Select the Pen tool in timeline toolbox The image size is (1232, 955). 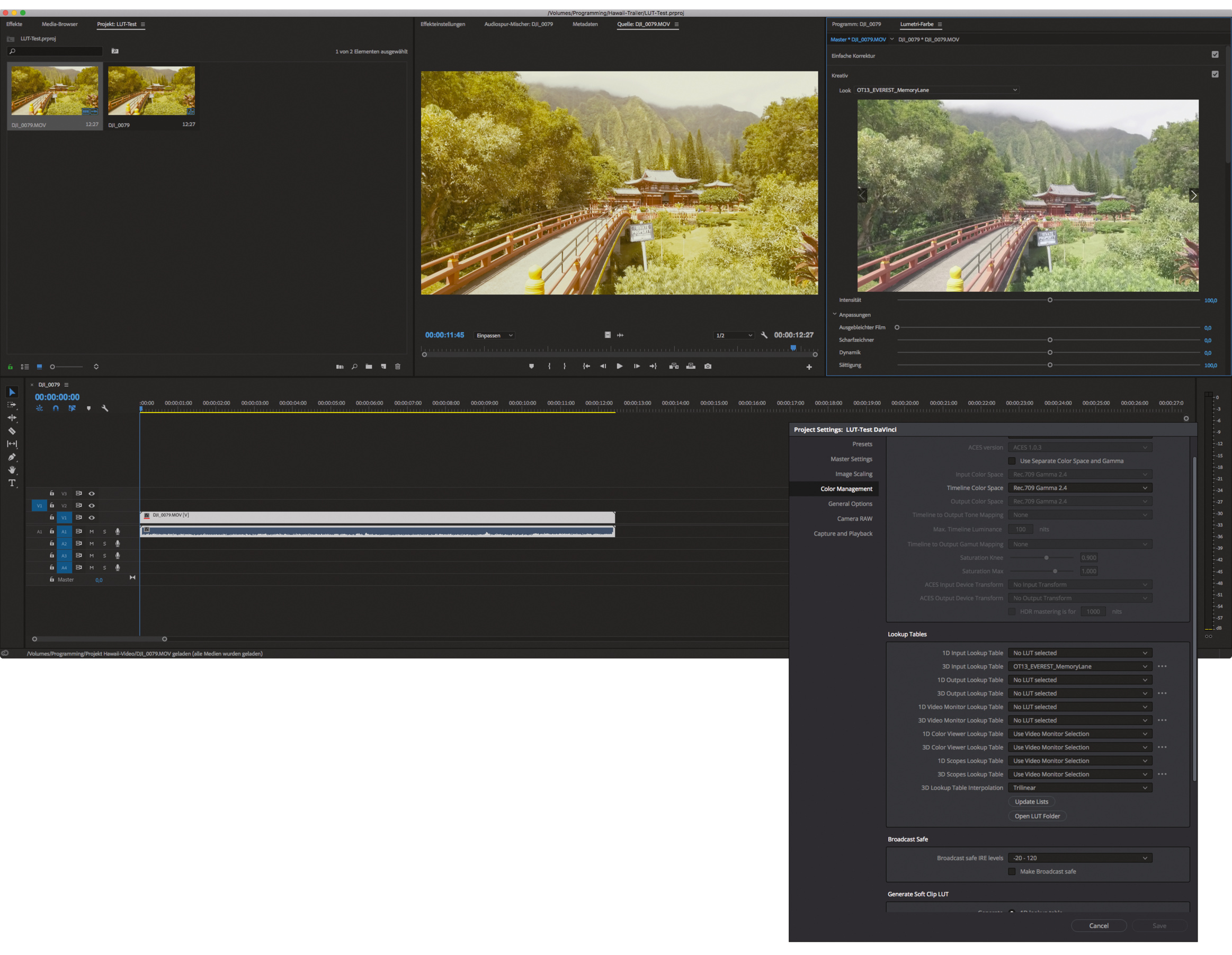click(x=12, y=457)
